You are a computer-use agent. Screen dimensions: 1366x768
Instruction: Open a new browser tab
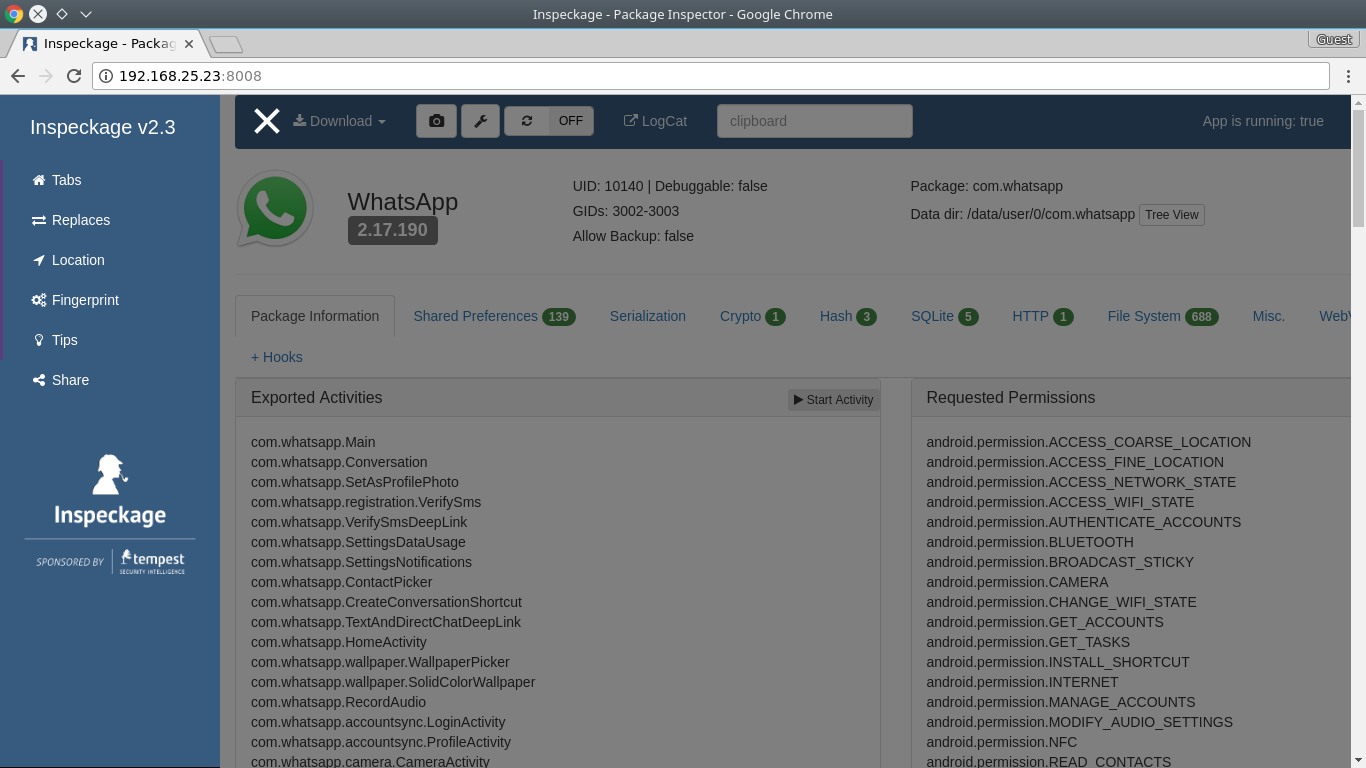(226, 45)
